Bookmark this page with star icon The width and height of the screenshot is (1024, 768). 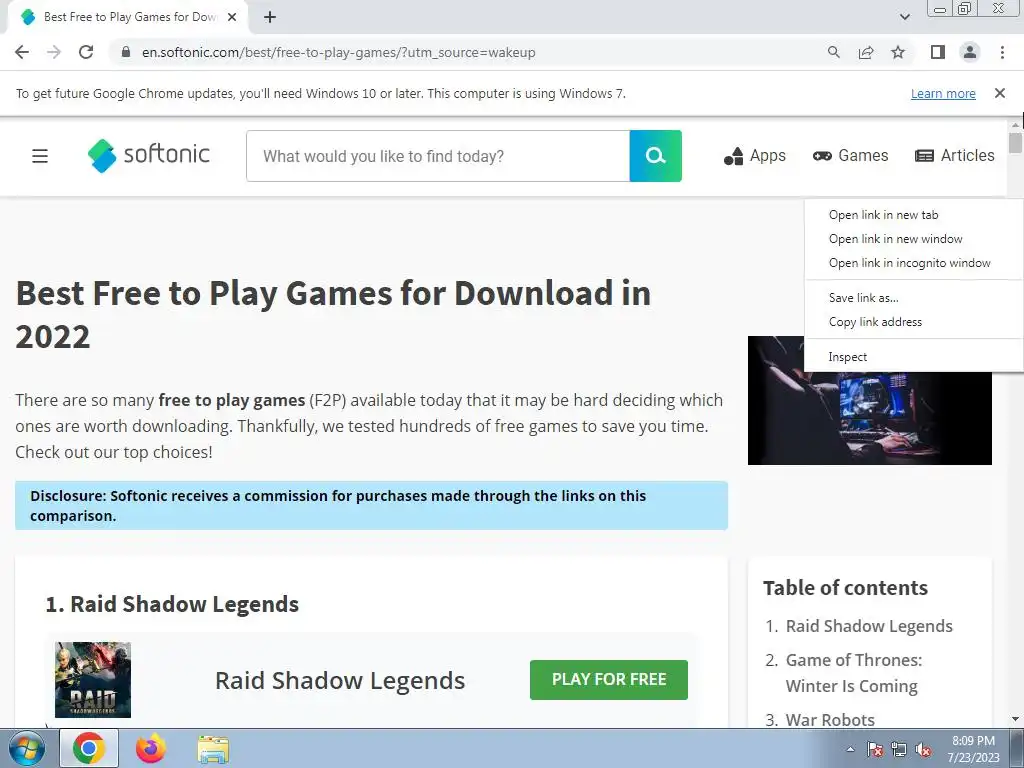point(898,52)
